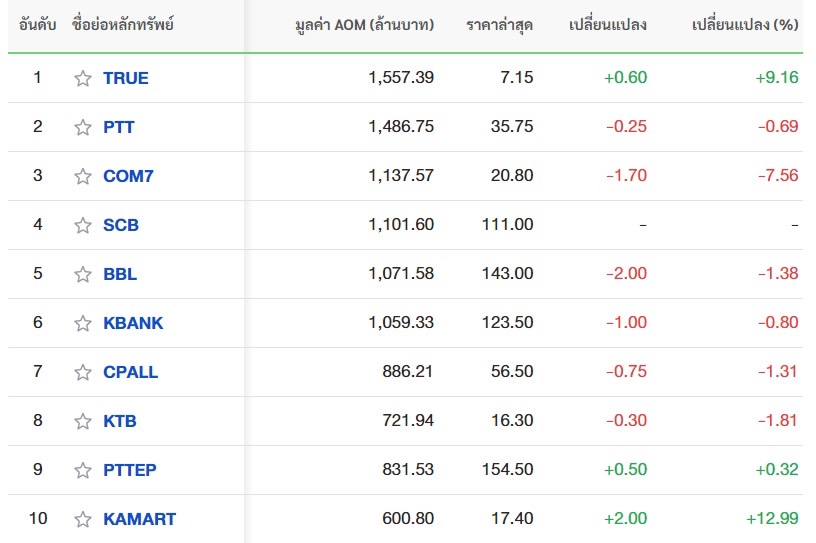
Task: Add PTTEP to favorites star
Action: (x=83, y=470)
